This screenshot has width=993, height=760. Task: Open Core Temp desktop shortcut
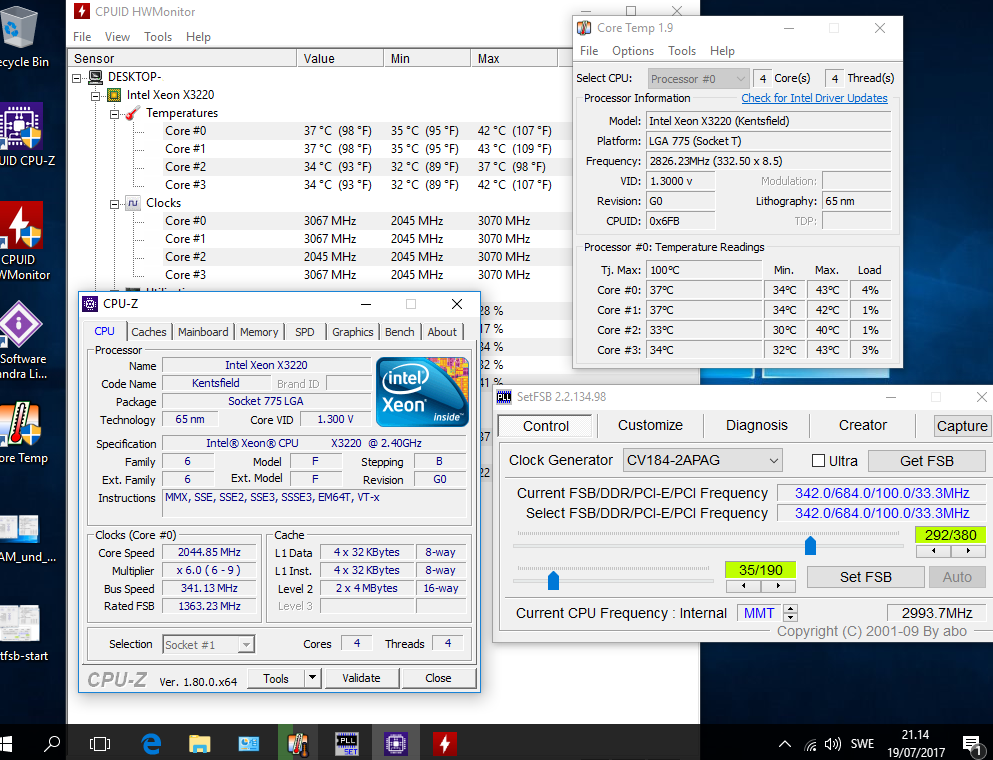(23, 433)
